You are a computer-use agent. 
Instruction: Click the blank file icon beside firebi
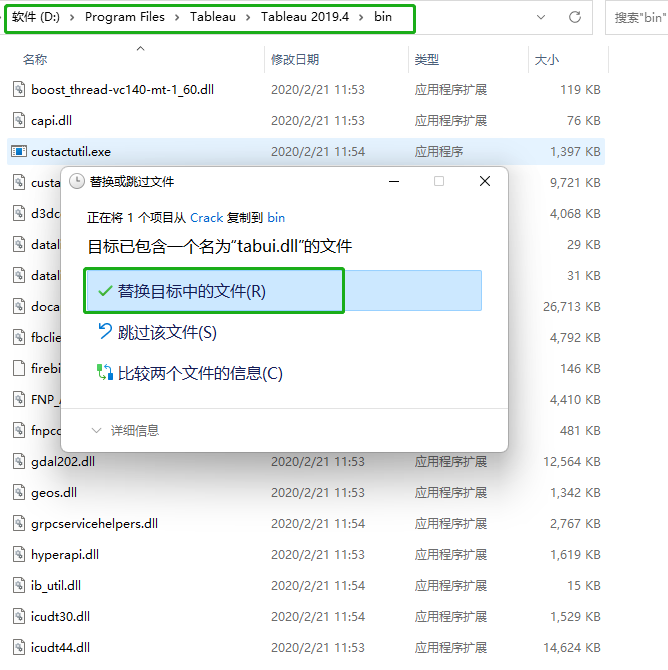(x=19, y=368)
